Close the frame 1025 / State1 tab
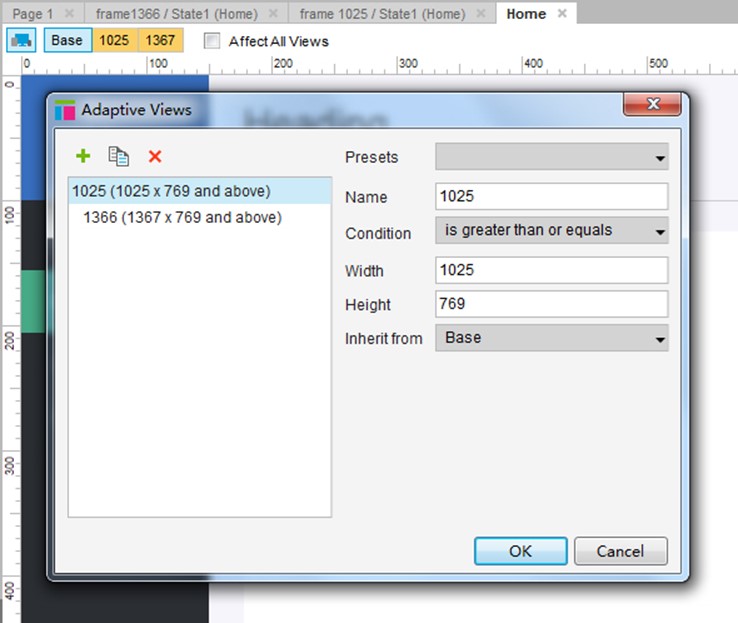Screen dimensions: 738x623 pos(481,14)
